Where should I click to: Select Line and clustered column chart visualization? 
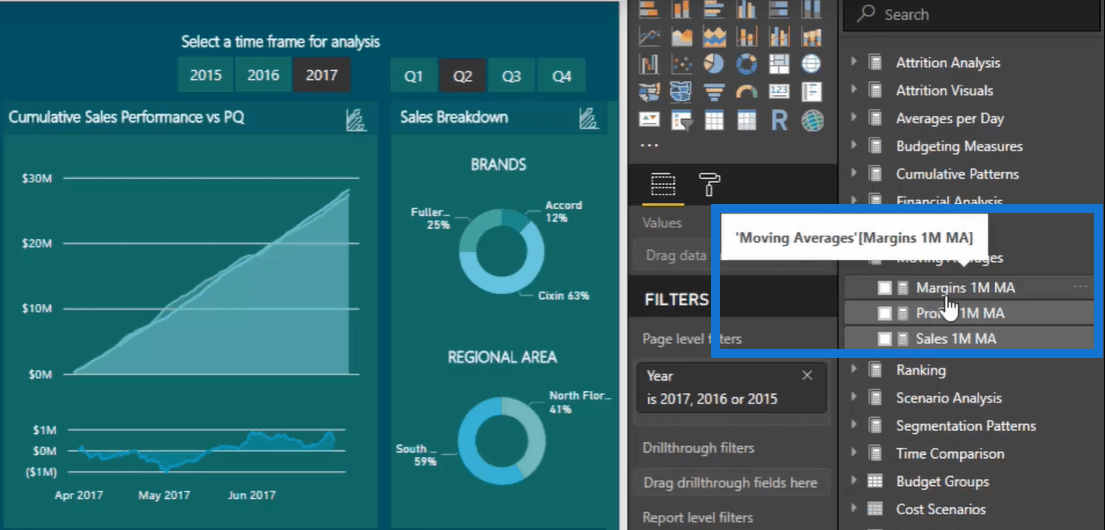[x=779, y=36]
